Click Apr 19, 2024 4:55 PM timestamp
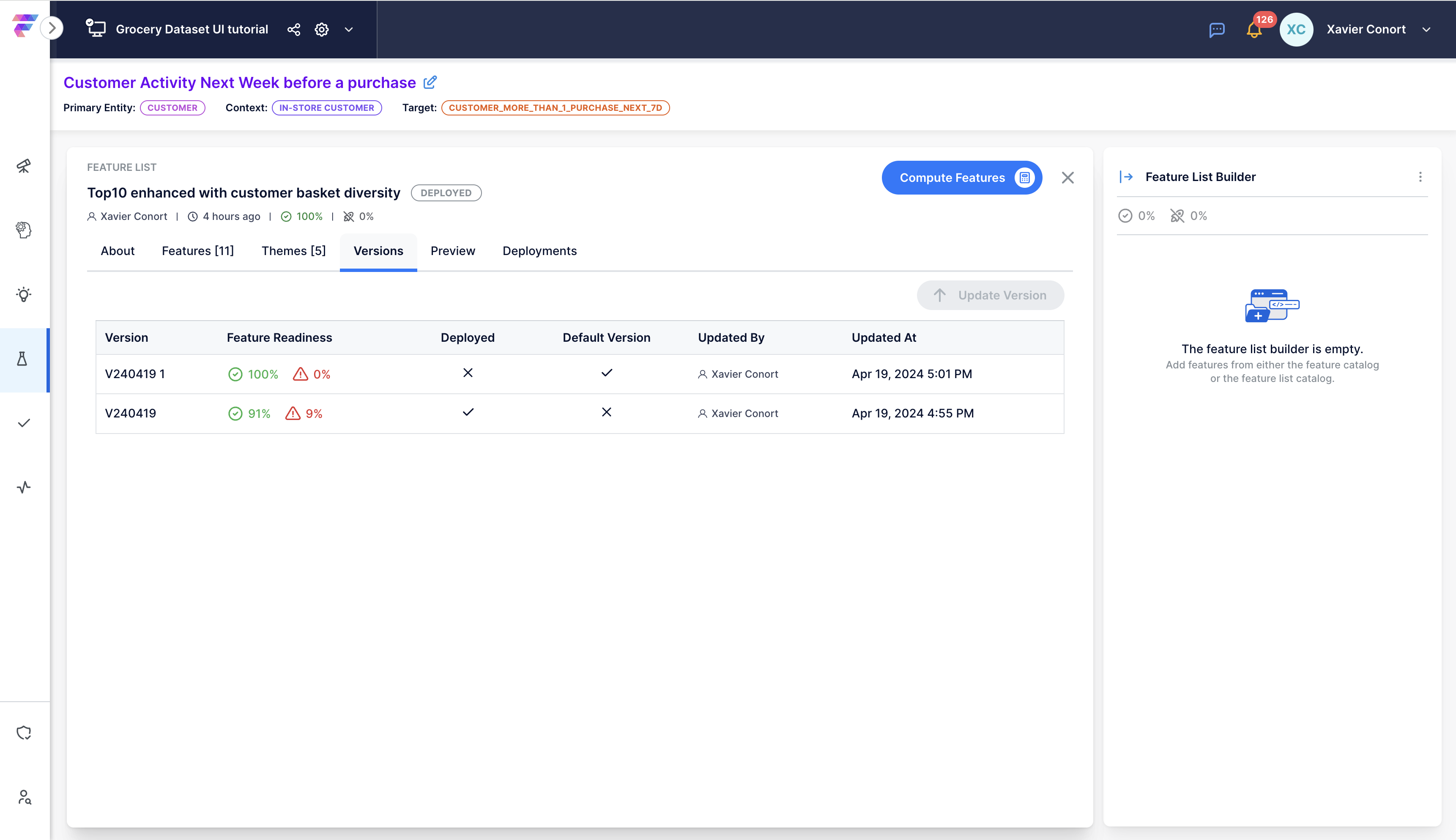 click(x=912, y=413)
